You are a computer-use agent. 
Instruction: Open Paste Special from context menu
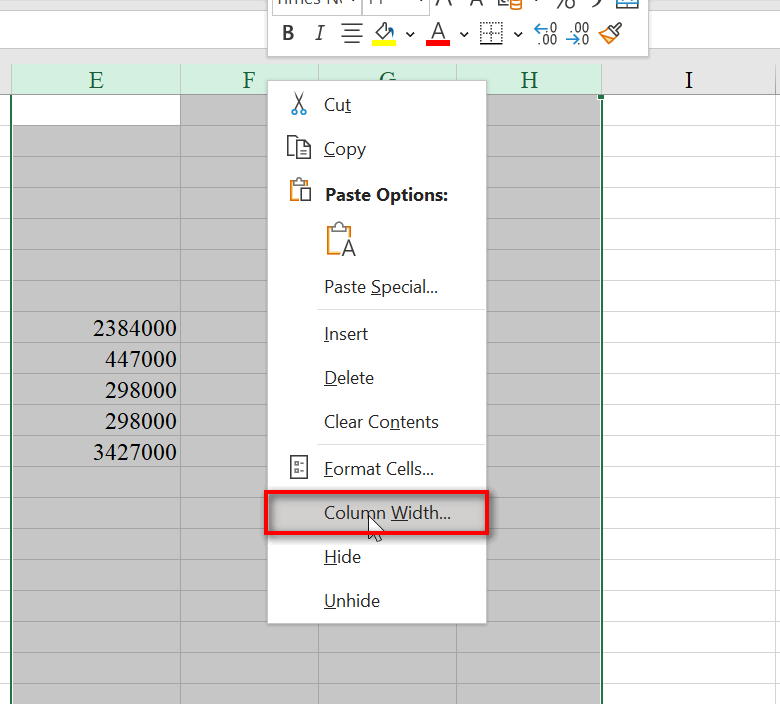click(x=380, y=287)
